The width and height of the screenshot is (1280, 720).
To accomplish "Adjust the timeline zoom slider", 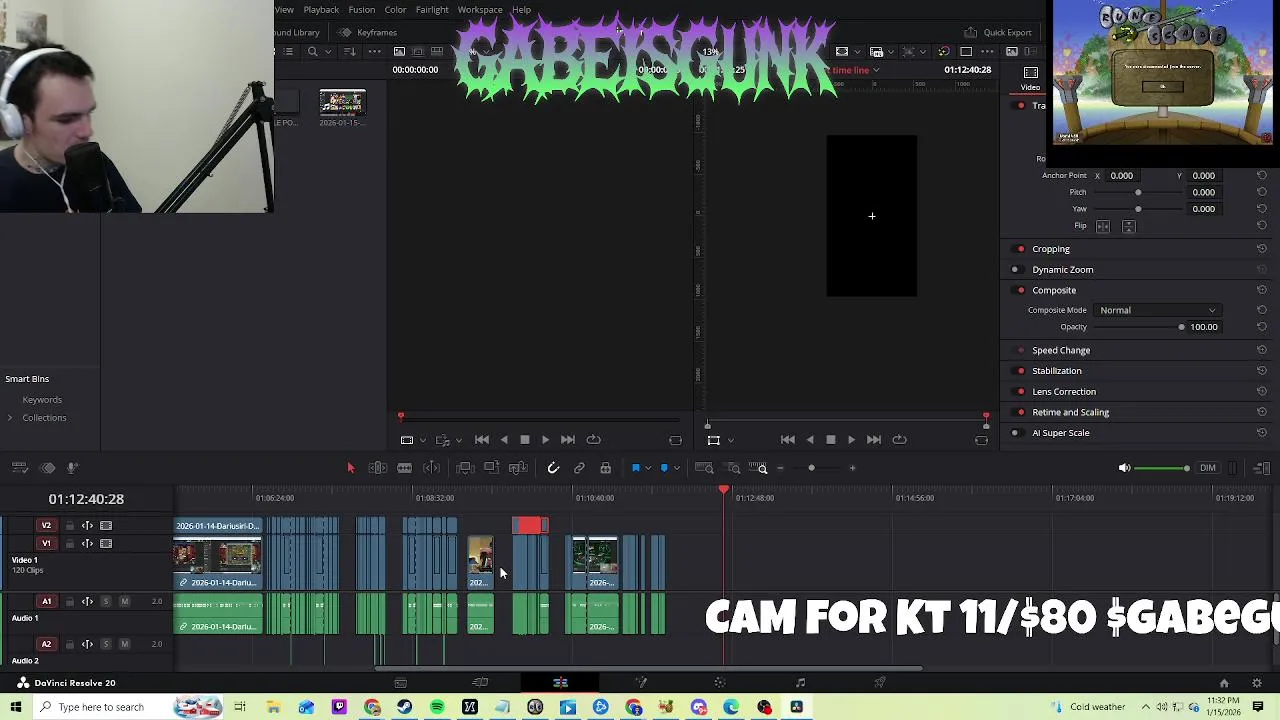I will pos(811,468).
